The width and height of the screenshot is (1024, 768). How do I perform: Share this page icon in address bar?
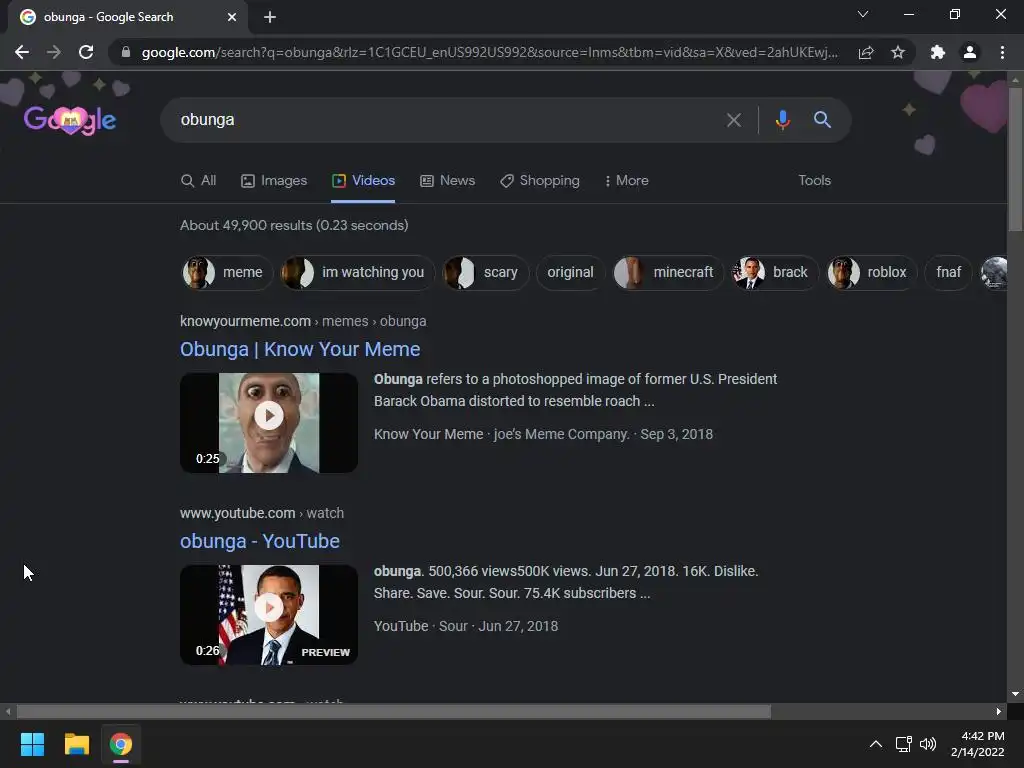tap(866, 52)
